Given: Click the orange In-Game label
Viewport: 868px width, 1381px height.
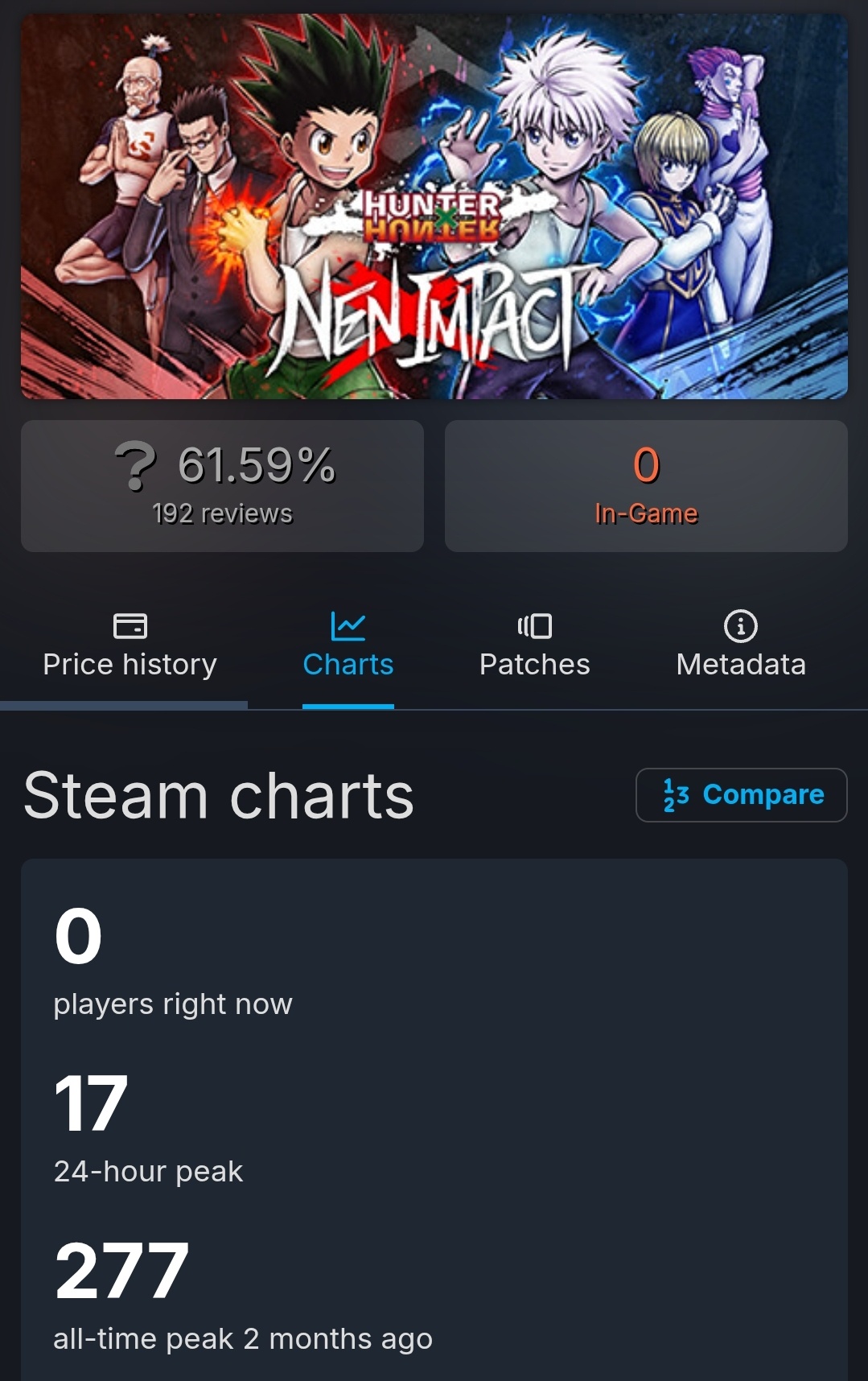Looking at the screenshot, I should [x=646, y=513].
